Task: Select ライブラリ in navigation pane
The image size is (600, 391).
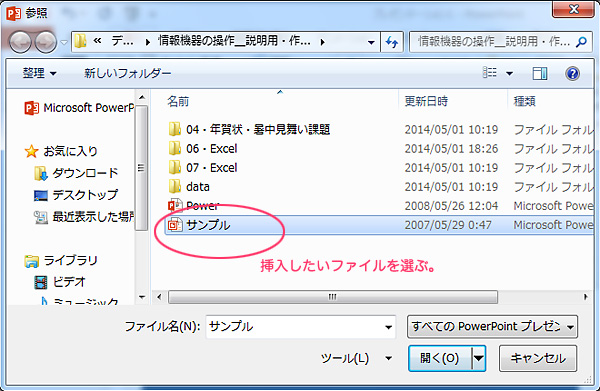Action: tap(61, 261)
